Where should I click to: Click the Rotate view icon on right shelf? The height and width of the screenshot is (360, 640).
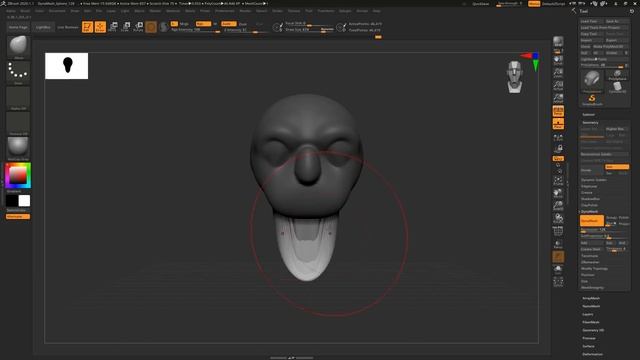[x=558, y=218]
